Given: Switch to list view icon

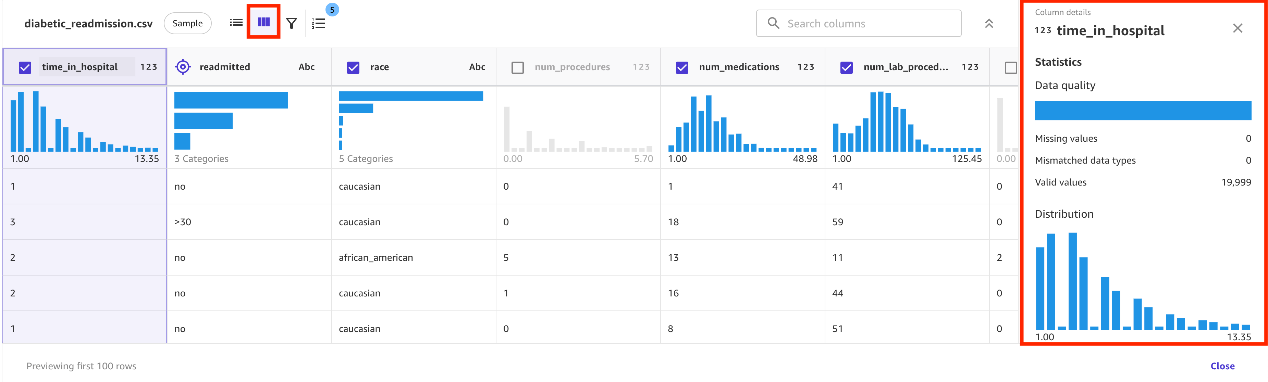Looking at the screenshot, I should click(237, 23).
